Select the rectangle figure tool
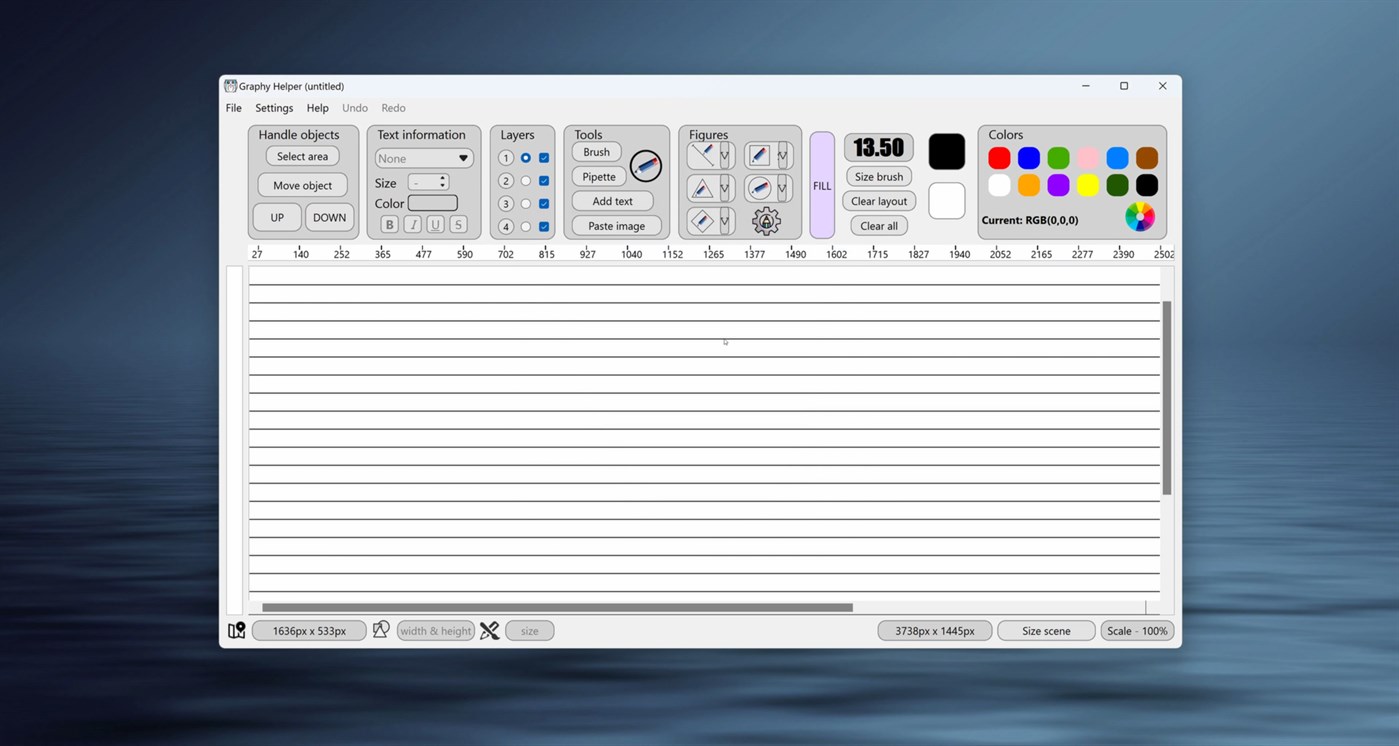This screenshot has height=746, width=1399. coord(758,155)
